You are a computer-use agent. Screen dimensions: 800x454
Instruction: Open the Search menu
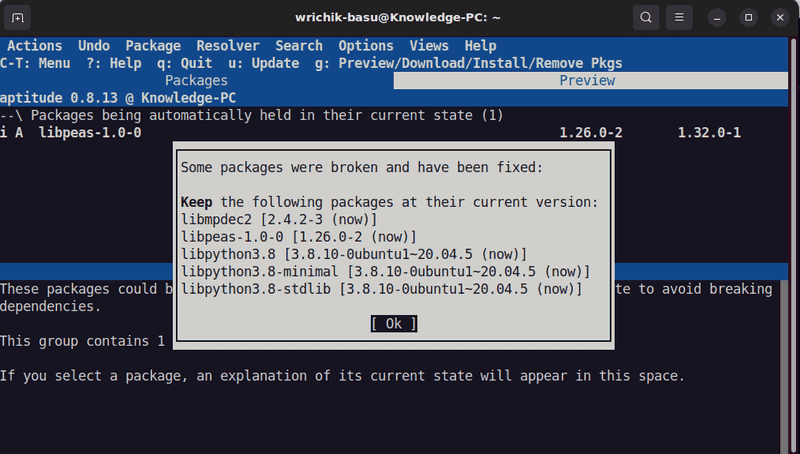point(299,46)
